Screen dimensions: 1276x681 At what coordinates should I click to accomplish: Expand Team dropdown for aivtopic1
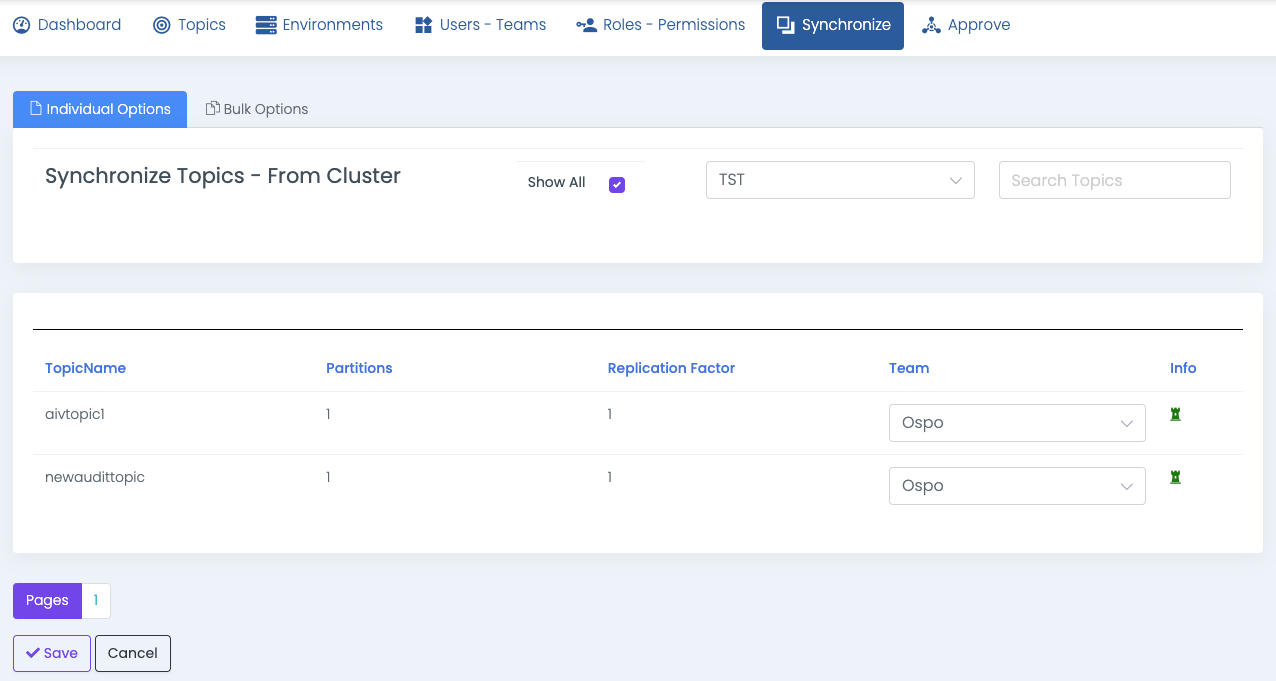tap(1017, 423)
